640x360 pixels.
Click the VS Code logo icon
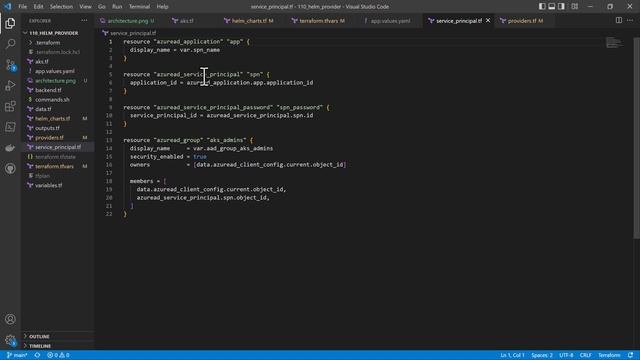[8, 7]
